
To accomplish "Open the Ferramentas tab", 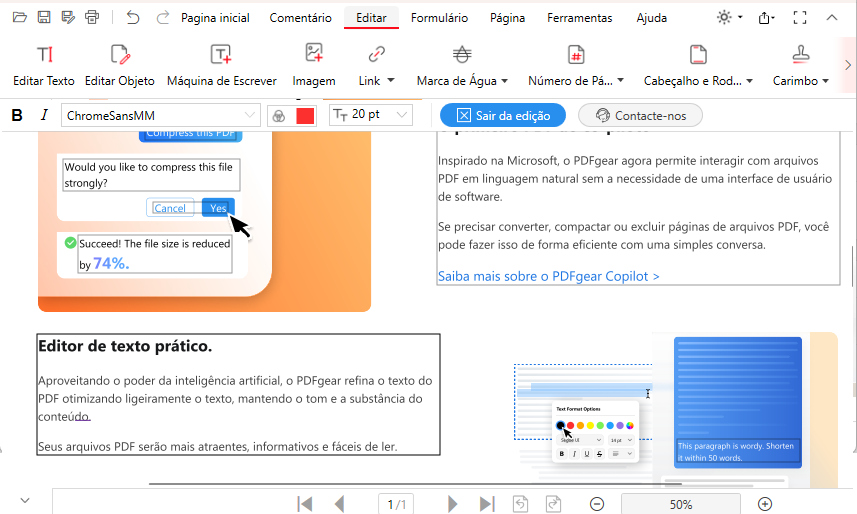I will pos(579,18).
